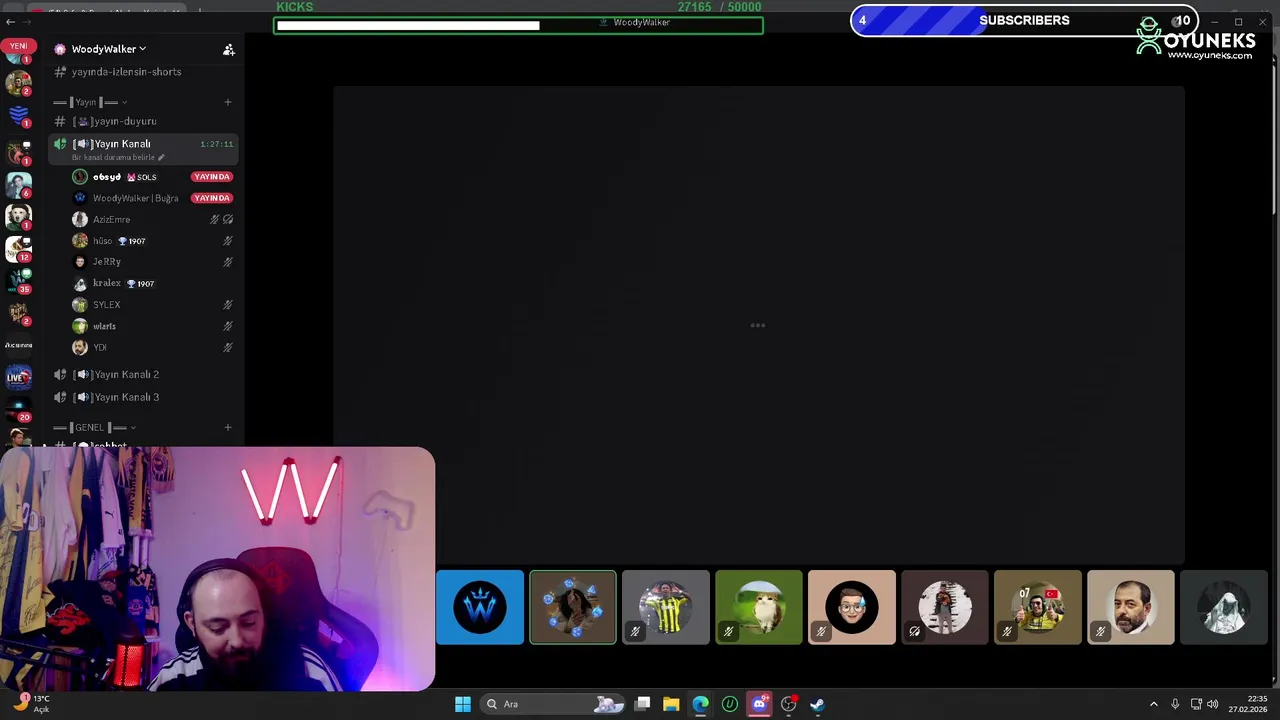Open the server icon with badge 20
This screenshot has width=1280, height=720.
click(x=18, y=409)
